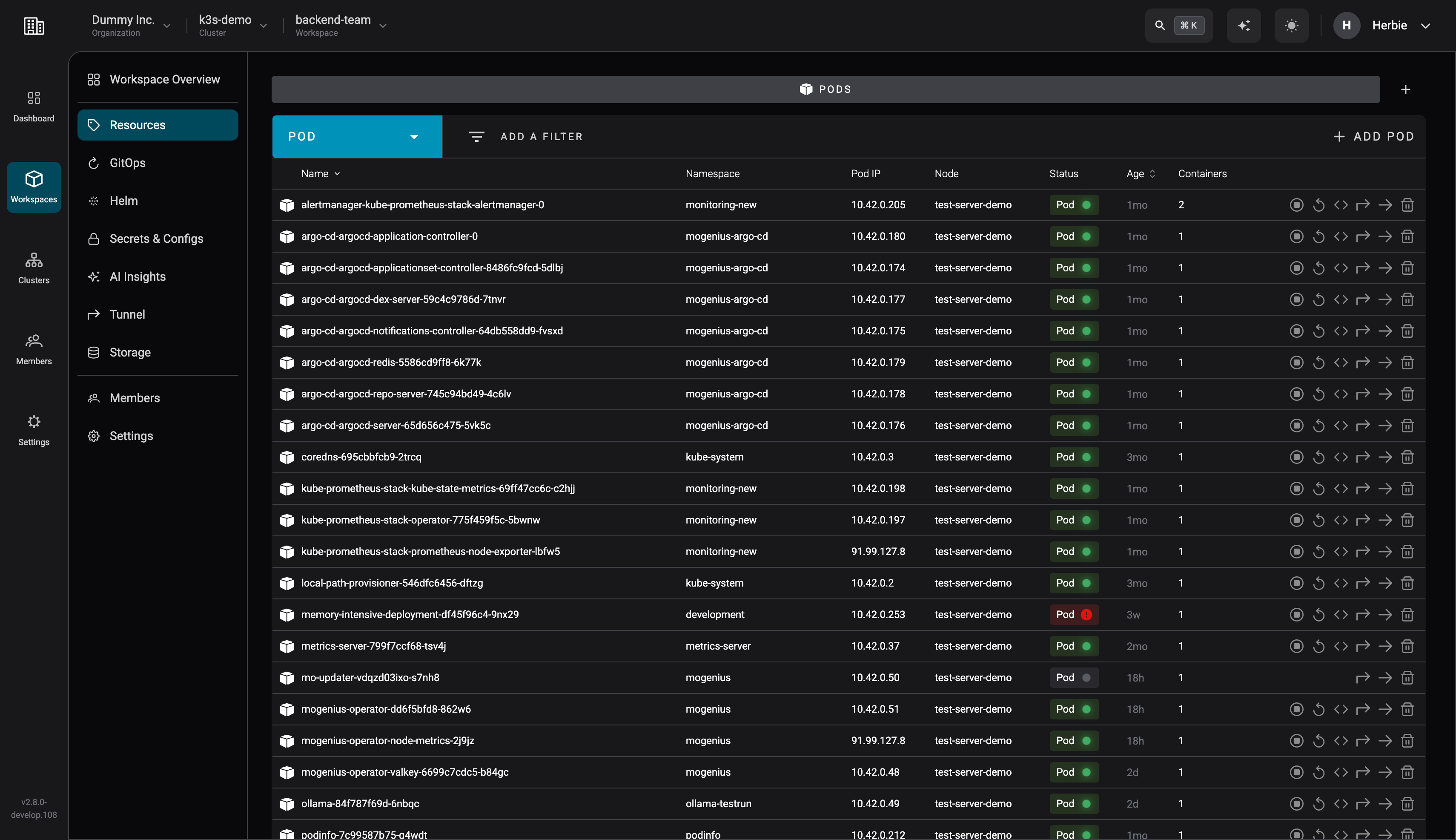Click the ADD POD button
Screen dimensions: 1456x840
1374,137
